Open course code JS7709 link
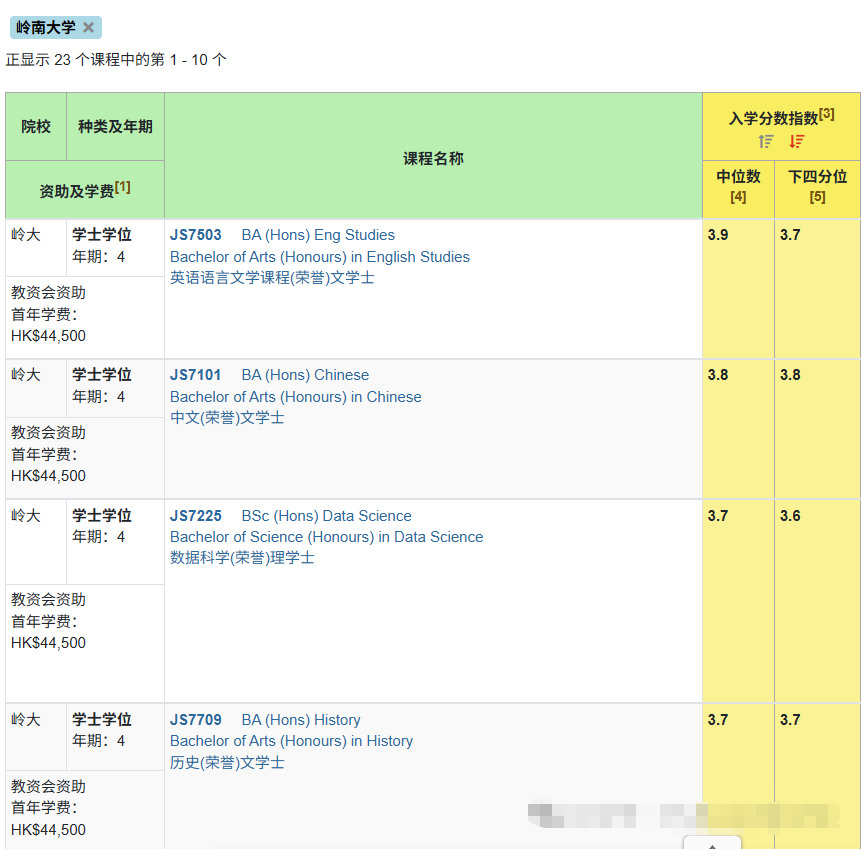 pos(195,720)
